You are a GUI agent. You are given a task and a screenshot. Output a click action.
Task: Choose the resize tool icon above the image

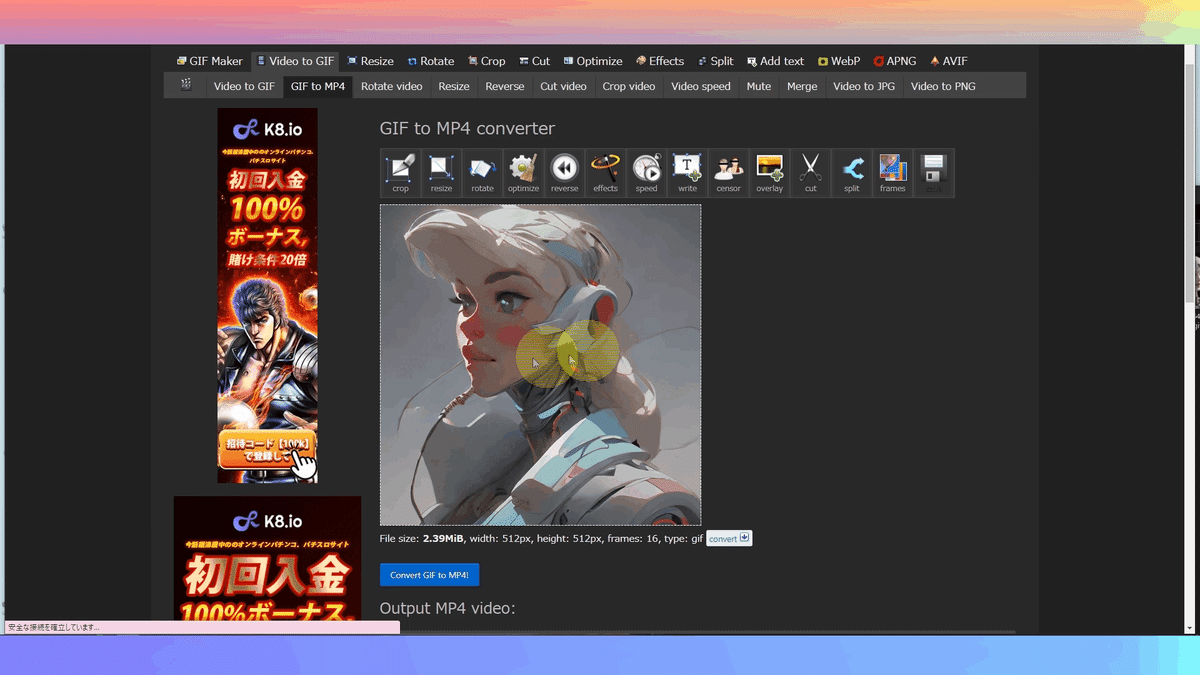click(x=441, y=173)
